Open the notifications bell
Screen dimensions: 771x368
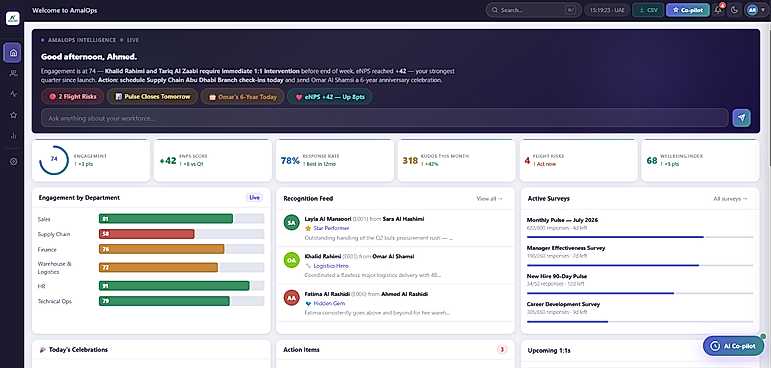tap(718, 10)
